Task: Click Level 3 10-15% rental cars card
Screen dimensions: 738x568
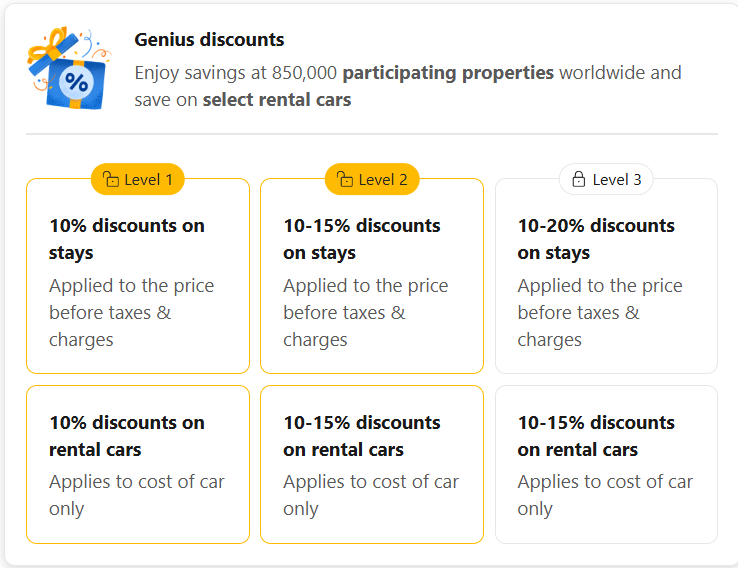Action: 606,464
